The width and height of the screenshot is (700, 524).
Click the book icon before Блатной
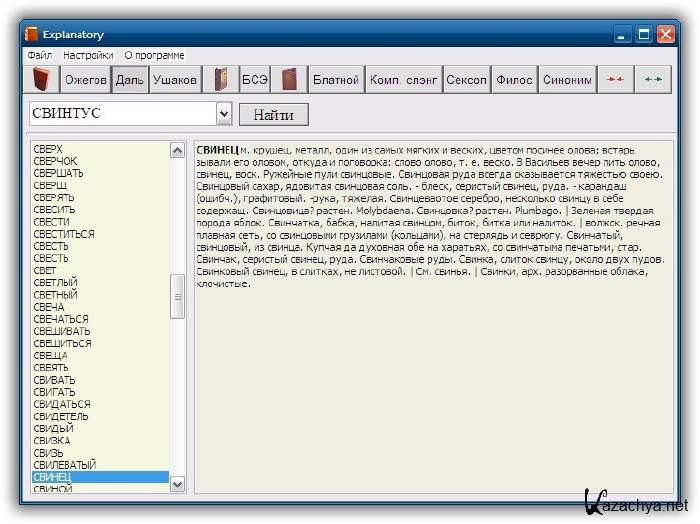pos(289,80)
